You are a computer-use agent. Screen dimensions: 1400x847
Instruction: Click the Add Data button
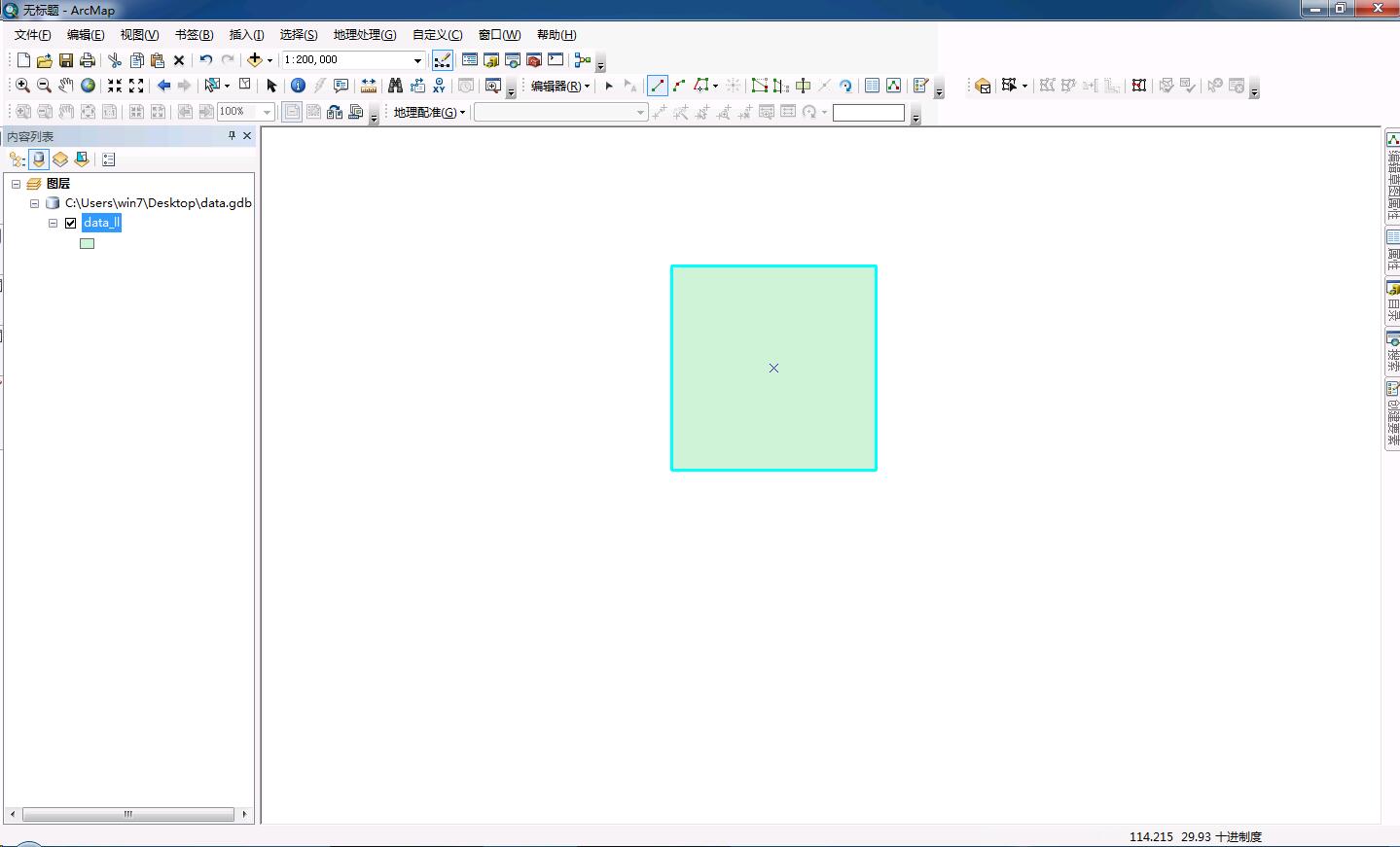[x=255, y=60]
